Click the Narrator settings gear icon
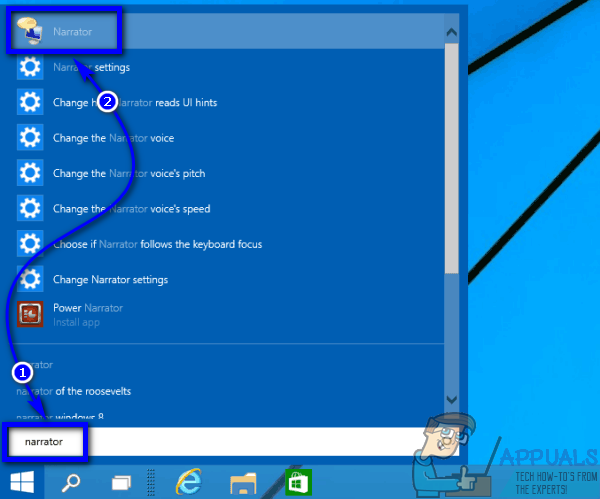 click(30, 68)
